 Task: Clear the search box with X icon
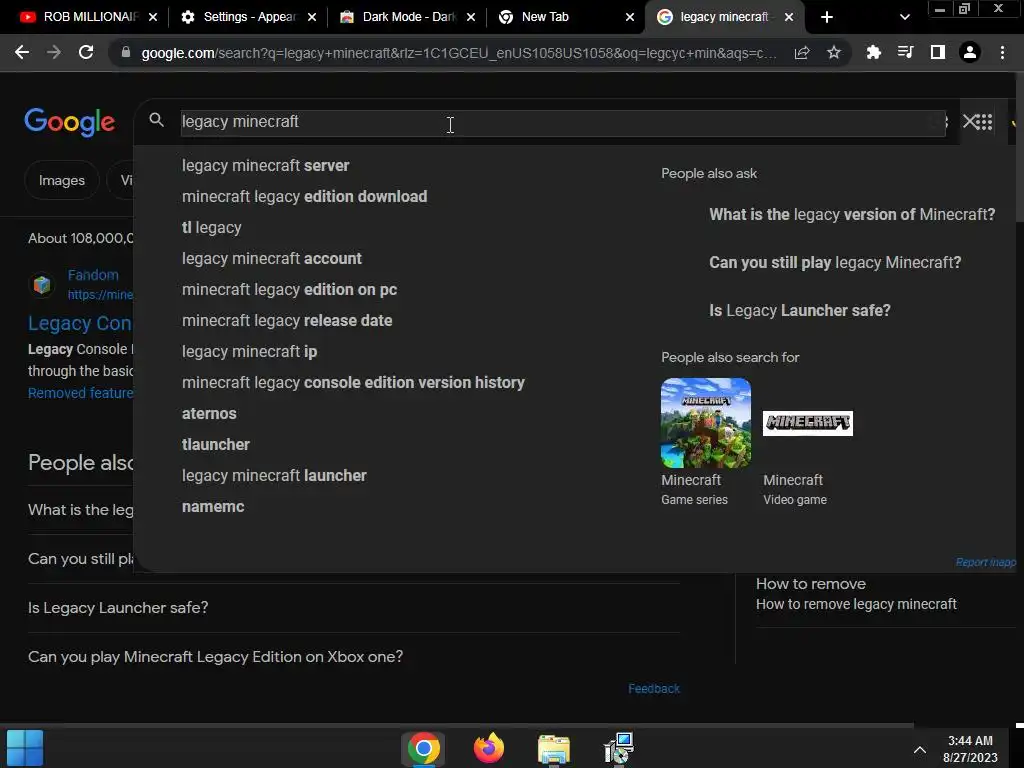coord(970,121)
